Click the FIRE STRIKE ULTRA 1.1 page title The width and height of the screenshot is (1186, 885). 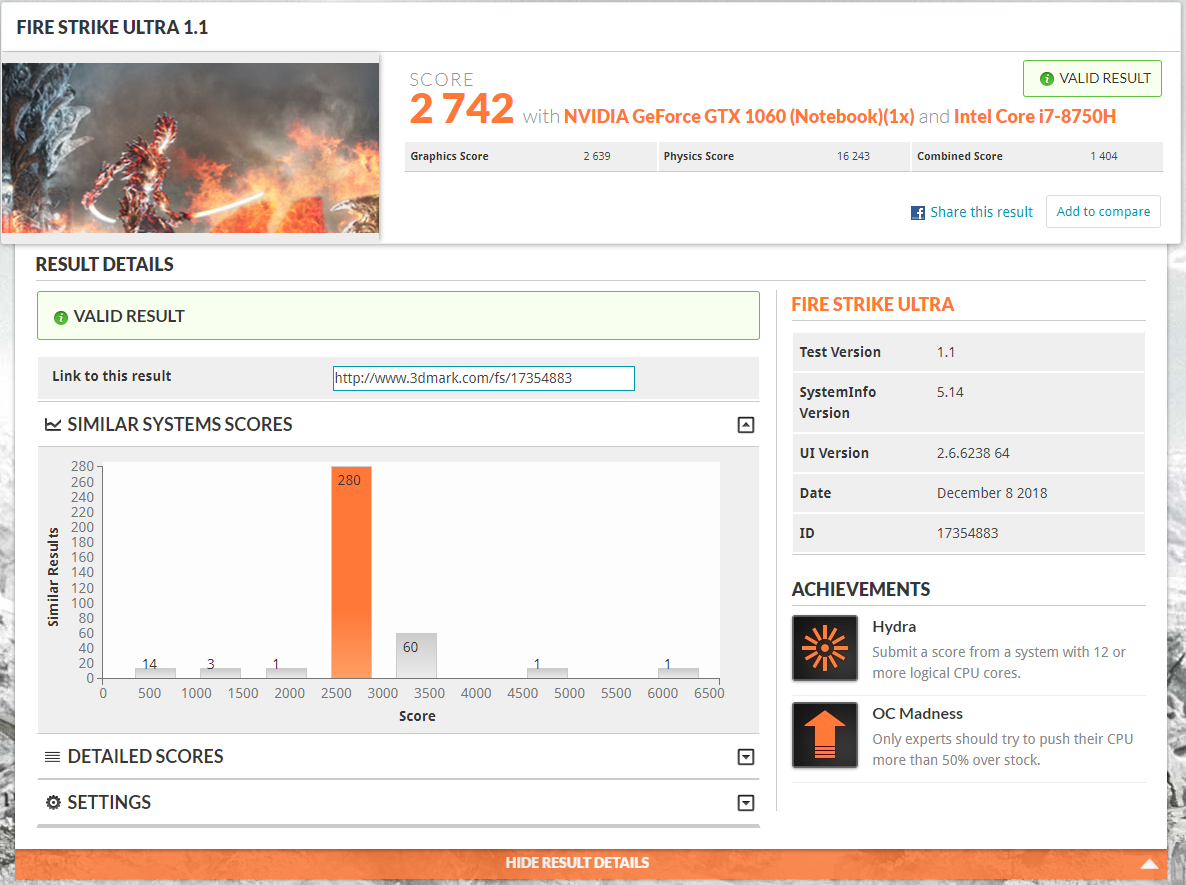[x=112, y=28]
